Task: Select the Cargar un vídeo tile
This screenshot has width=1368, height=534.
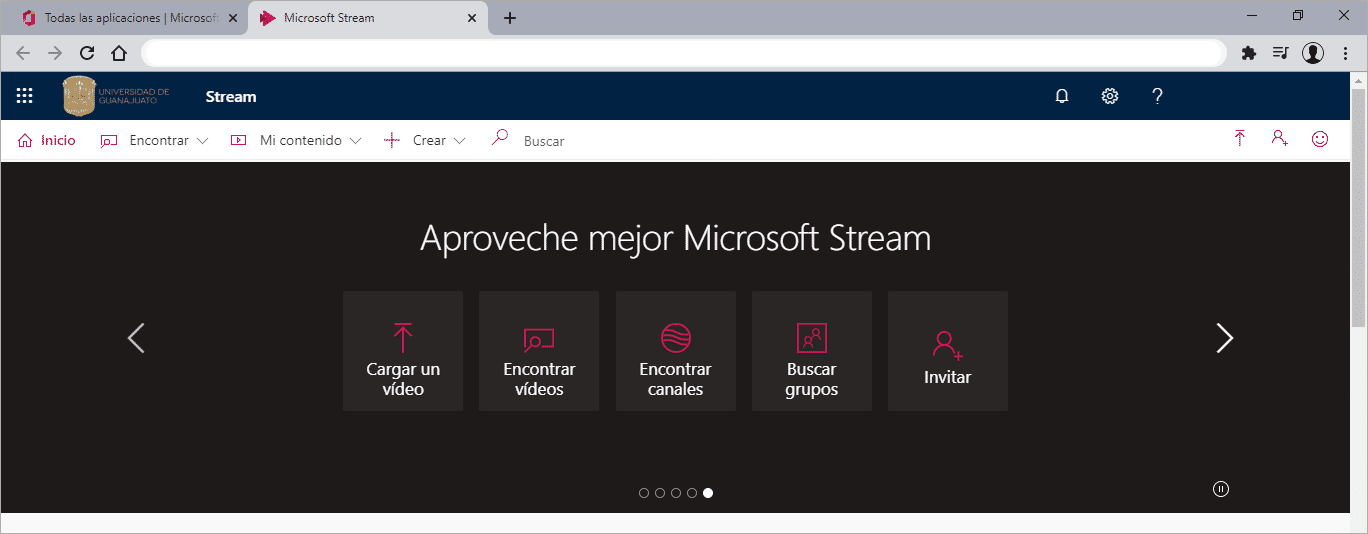Action: (x=403, y=351)
